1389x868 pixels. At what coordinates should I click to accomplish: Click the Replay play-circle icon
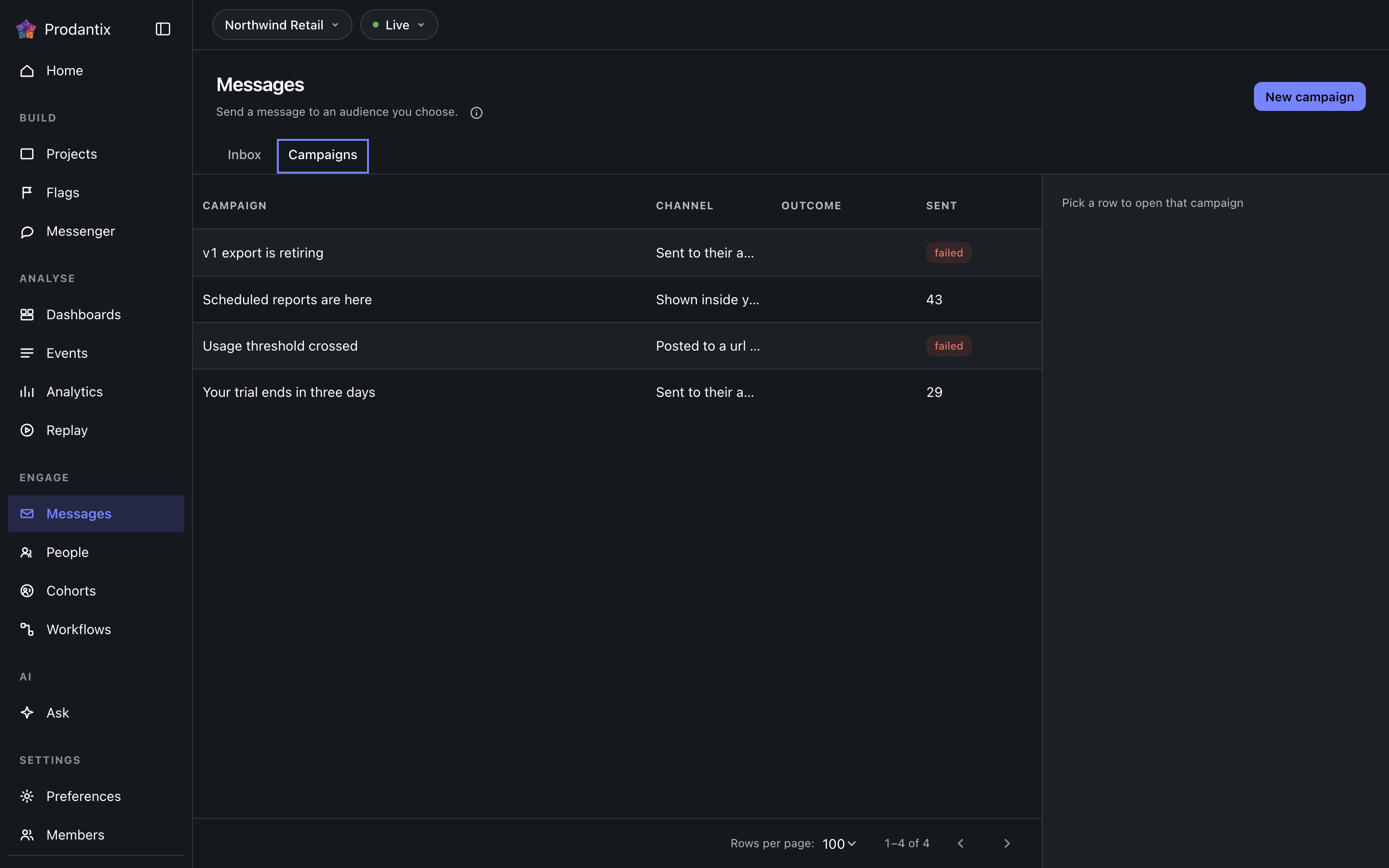click(x=27, y=430)
